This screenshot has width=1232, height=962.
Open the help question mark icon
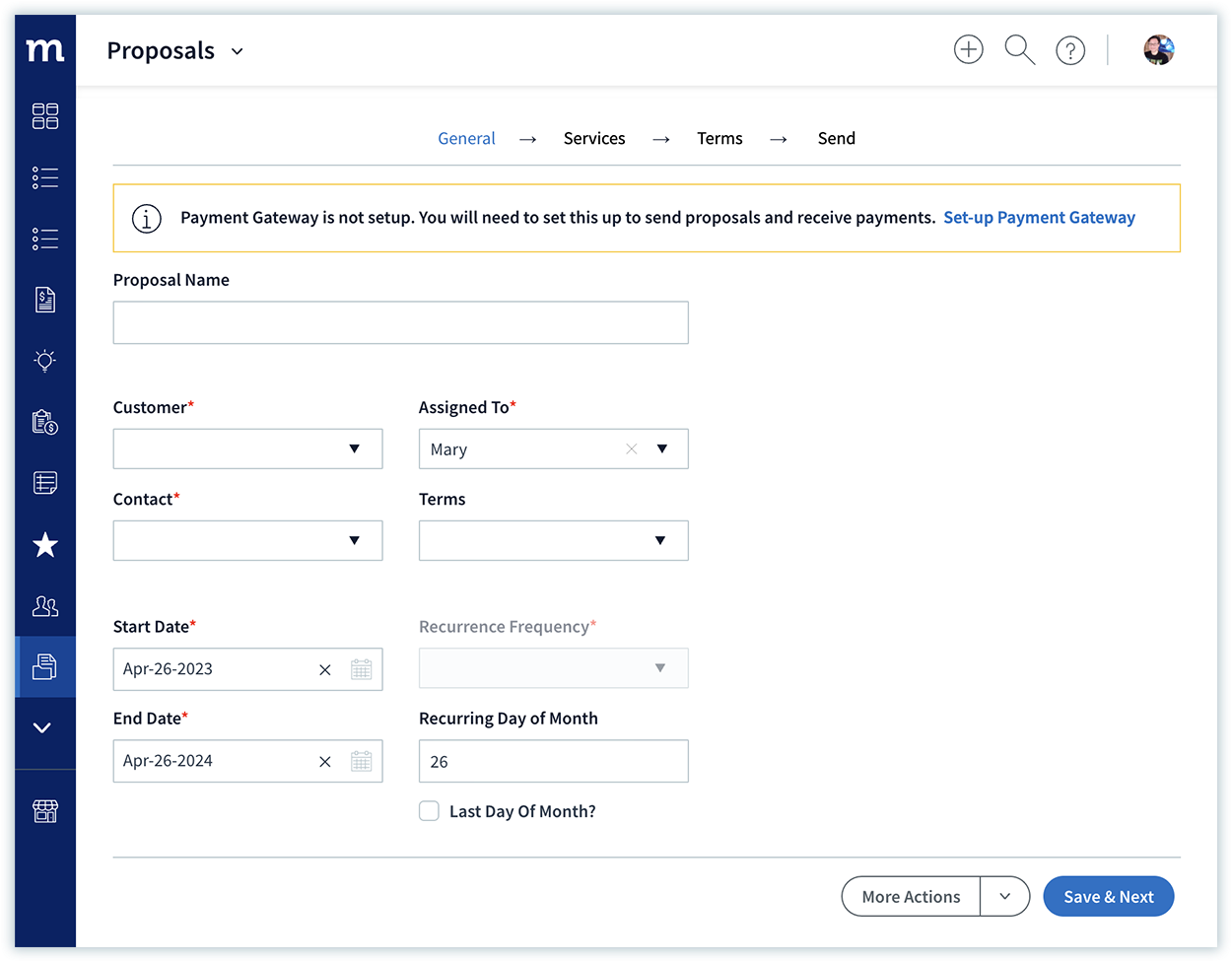pyautogui.click(x=1070, y=50)
